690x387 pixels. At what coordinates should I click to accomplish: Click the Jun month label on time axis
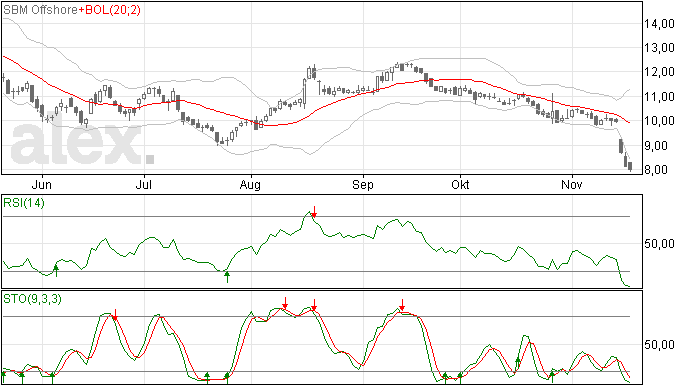pyautogui.click(x=42, y=185)
